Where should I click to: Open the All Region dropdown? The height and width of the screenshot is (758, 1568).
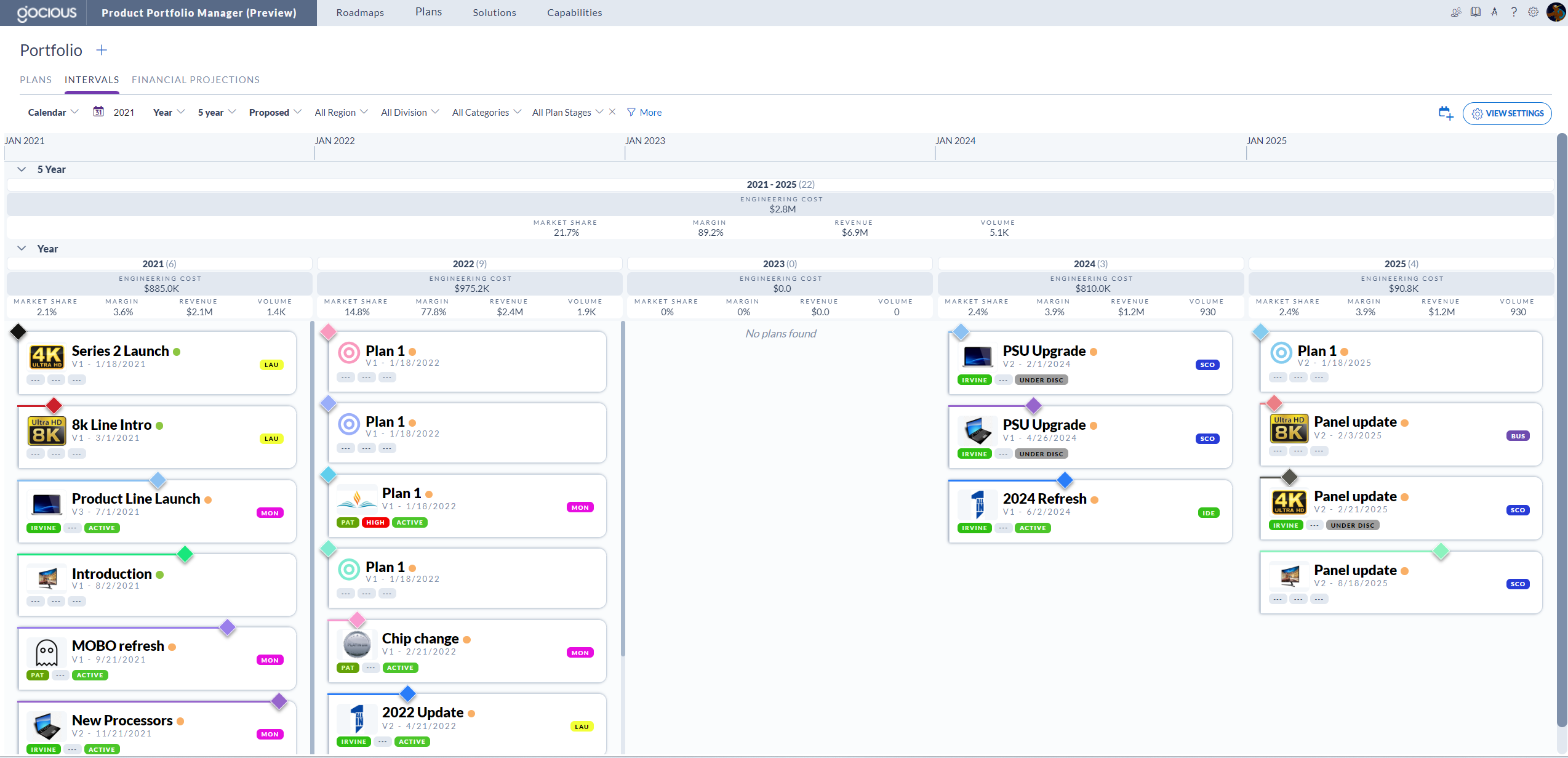click(341, 112)
